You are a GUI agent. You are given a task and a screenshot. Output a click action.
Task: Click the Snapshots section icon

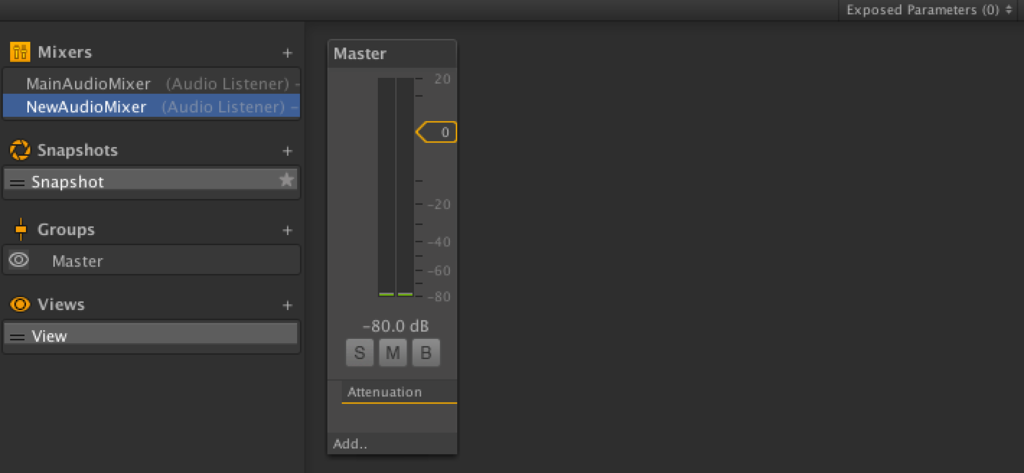tap(20, 150)
